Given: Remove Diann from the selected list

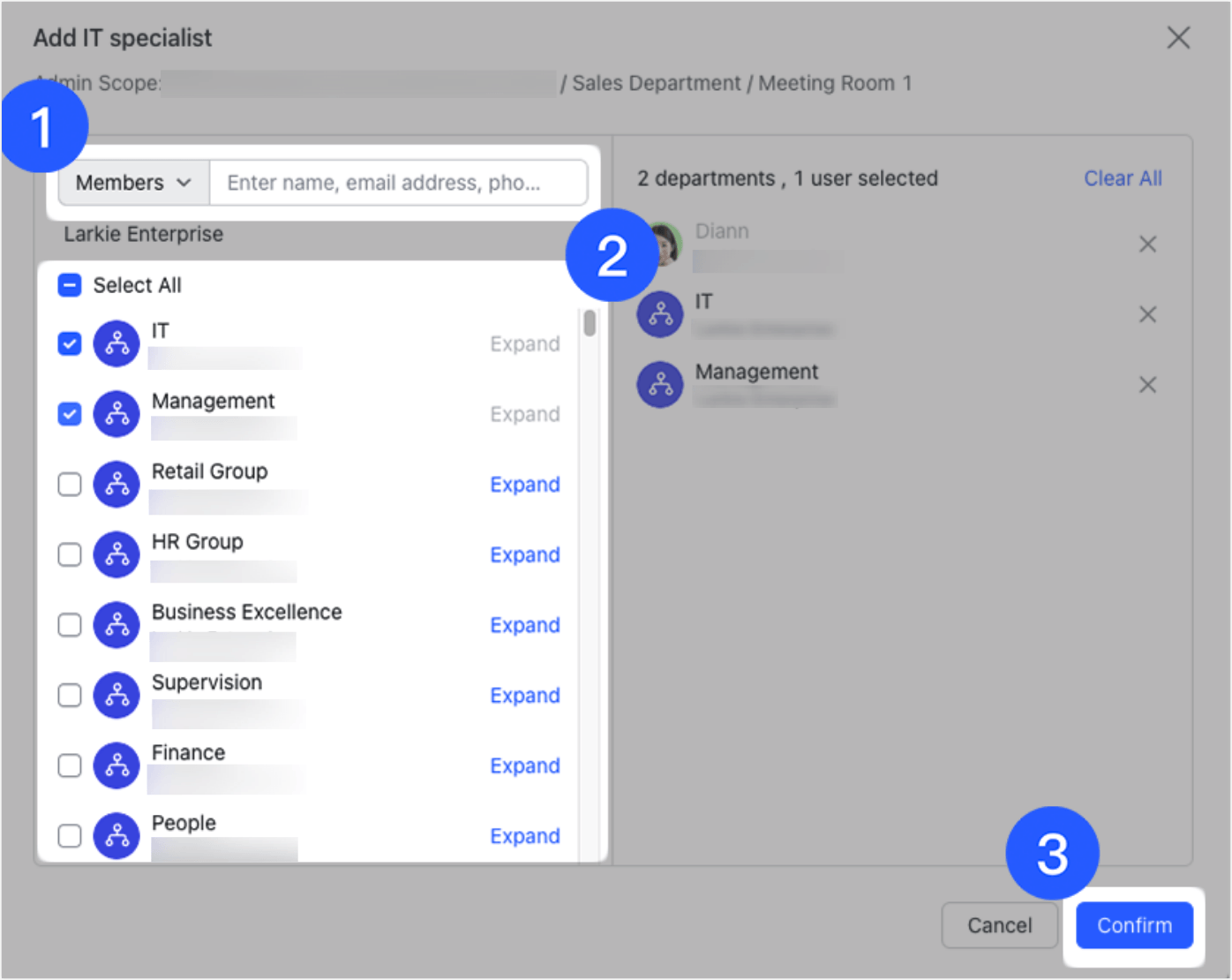Looking at the screenshot, I should [x=1147, y=244].
